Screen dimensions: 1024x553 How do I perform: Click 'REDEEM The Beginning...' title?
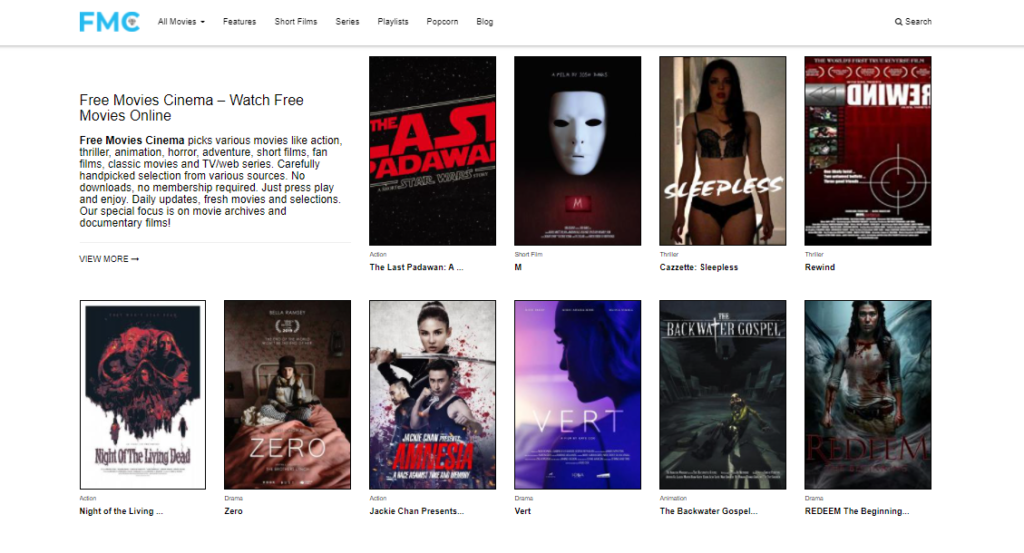click(856, 511)
